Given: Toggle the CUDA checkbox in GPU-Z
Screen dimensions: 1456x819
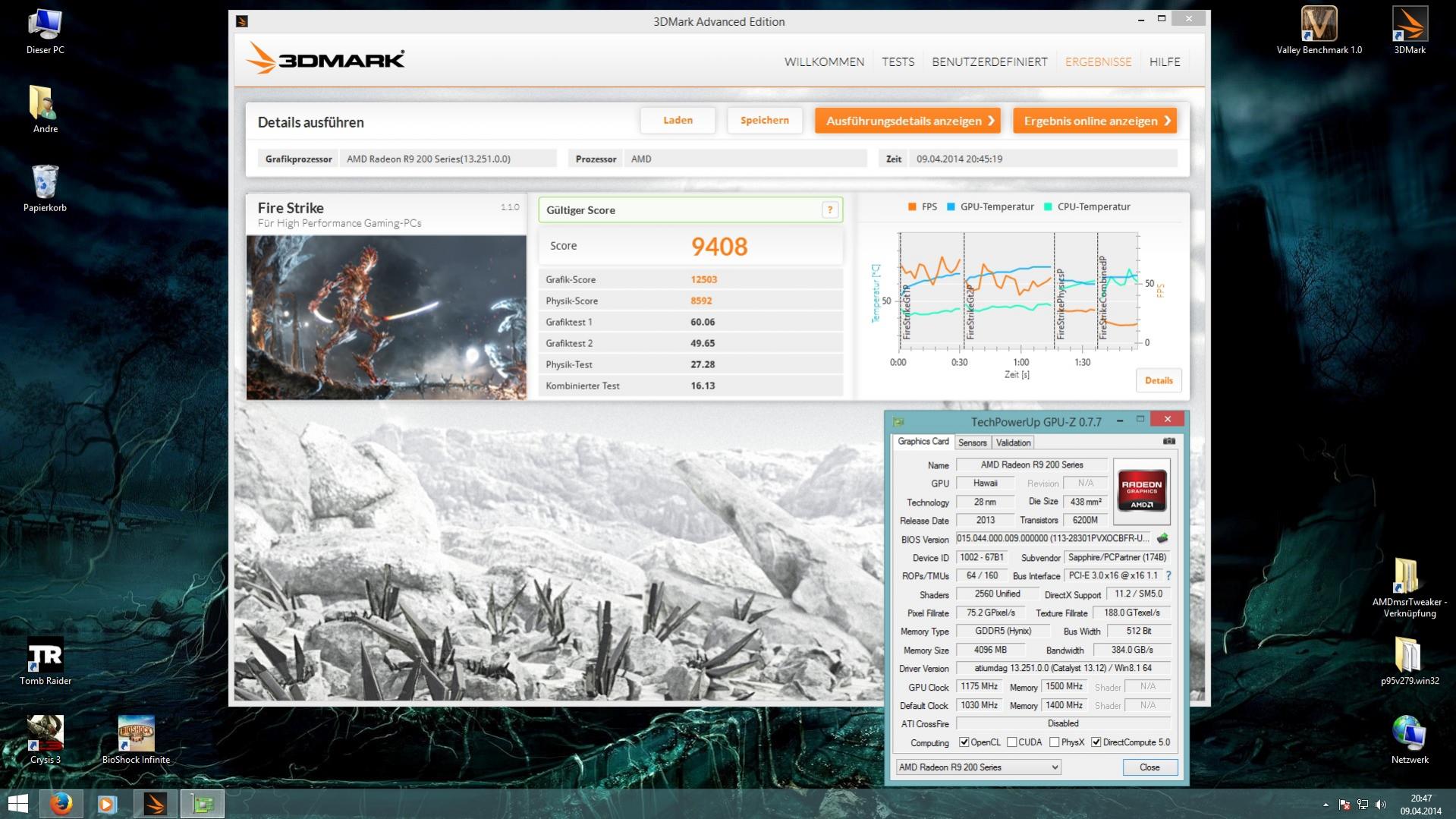Looking at the screenshot, I should (x=1011, y=742).
